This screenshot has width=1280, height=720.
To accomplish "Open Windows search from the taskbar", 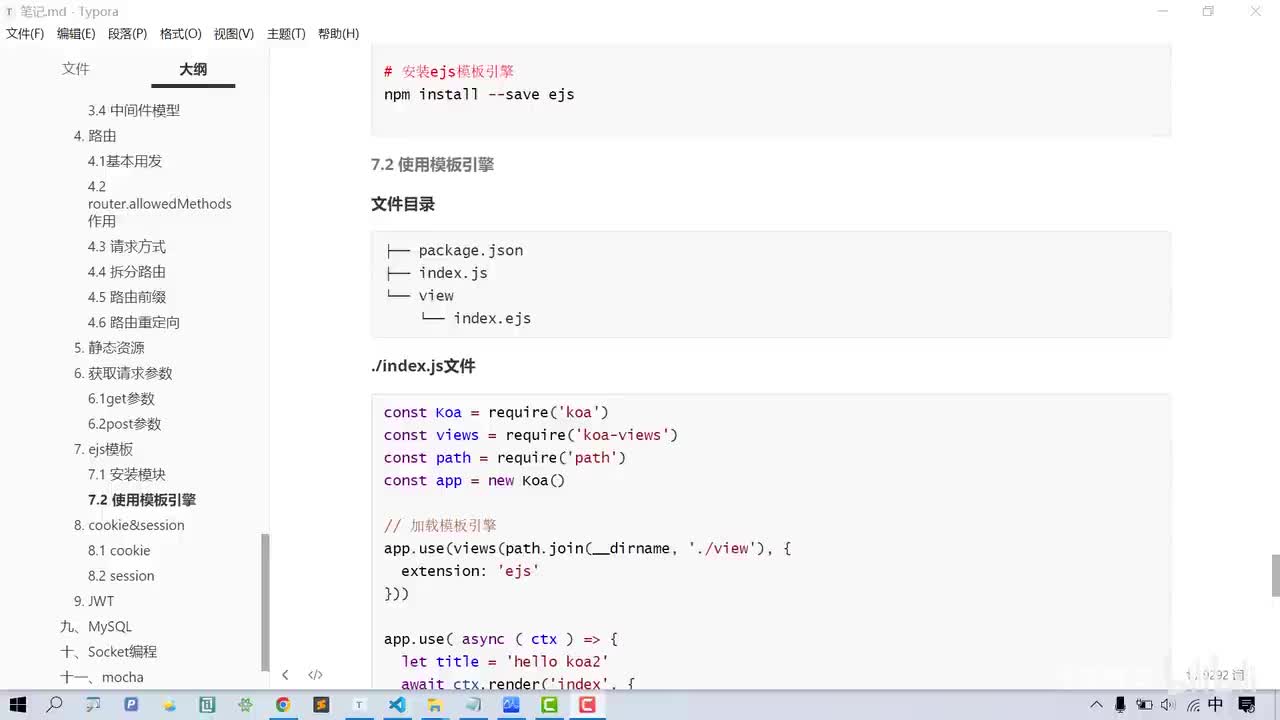I will pyautogui.click(x=55, y=705).
